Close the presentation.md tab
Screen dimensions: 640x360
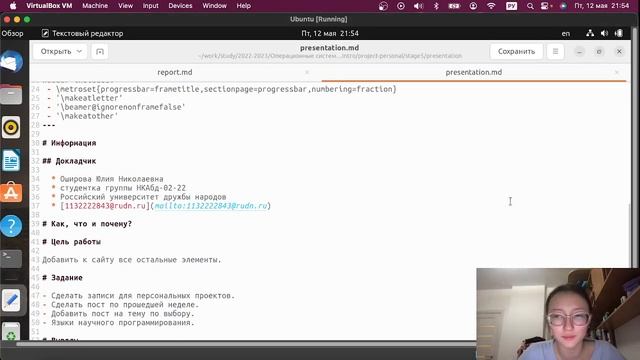pos(617,72)
